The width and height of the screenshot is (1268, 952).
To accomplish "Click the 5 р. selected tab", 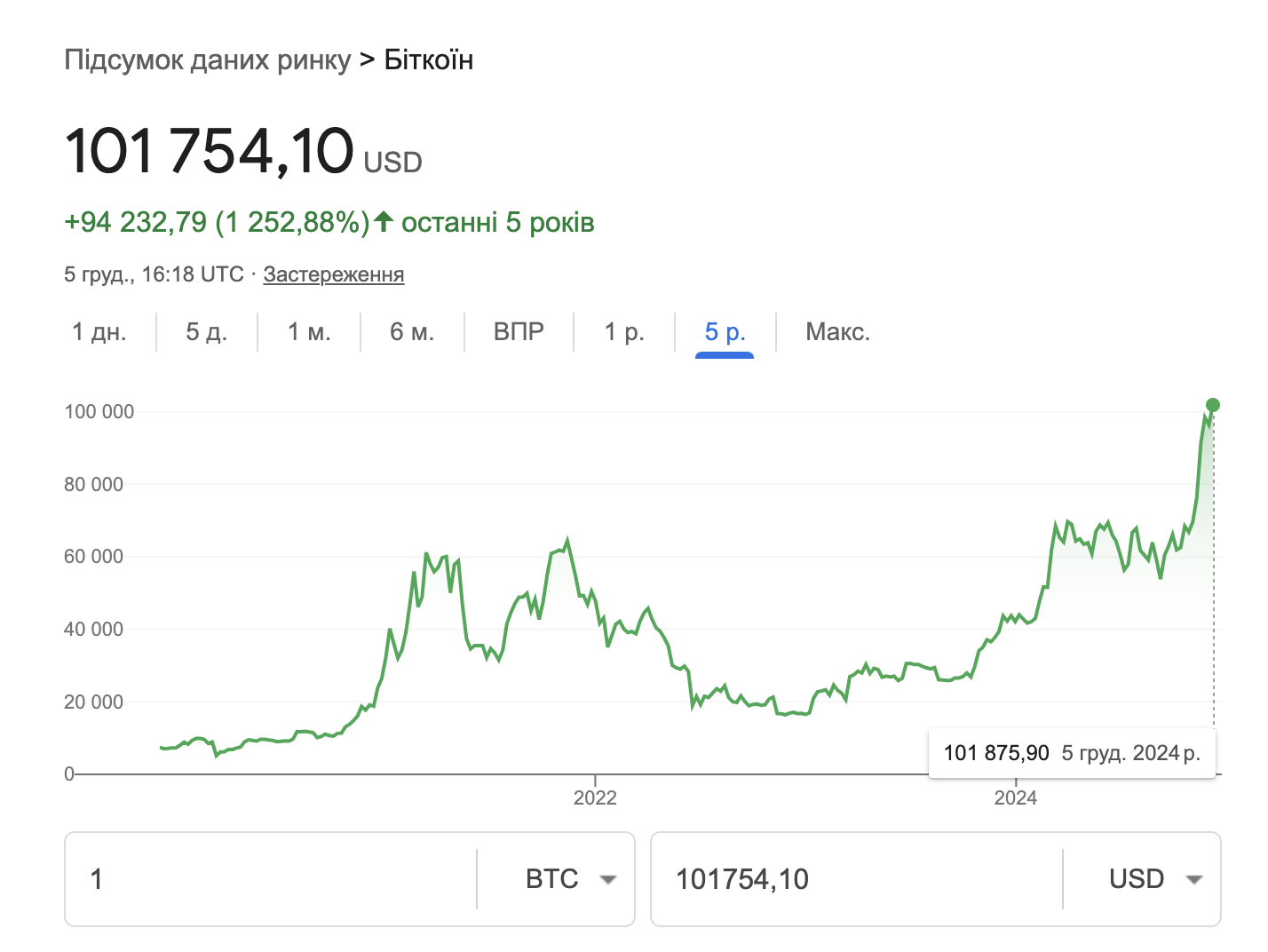I will coord(725,332).
